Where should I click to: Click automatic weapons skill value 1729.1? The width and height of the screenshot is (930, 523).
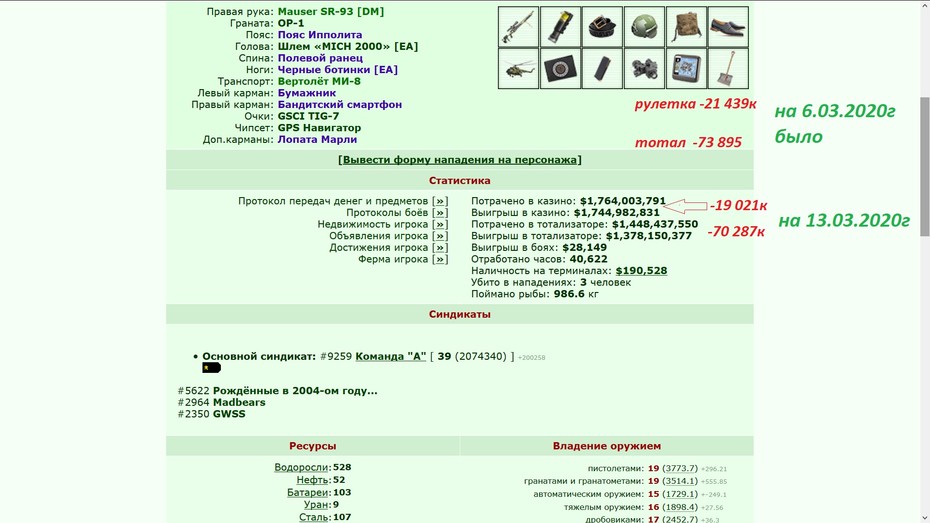[680, 495]
